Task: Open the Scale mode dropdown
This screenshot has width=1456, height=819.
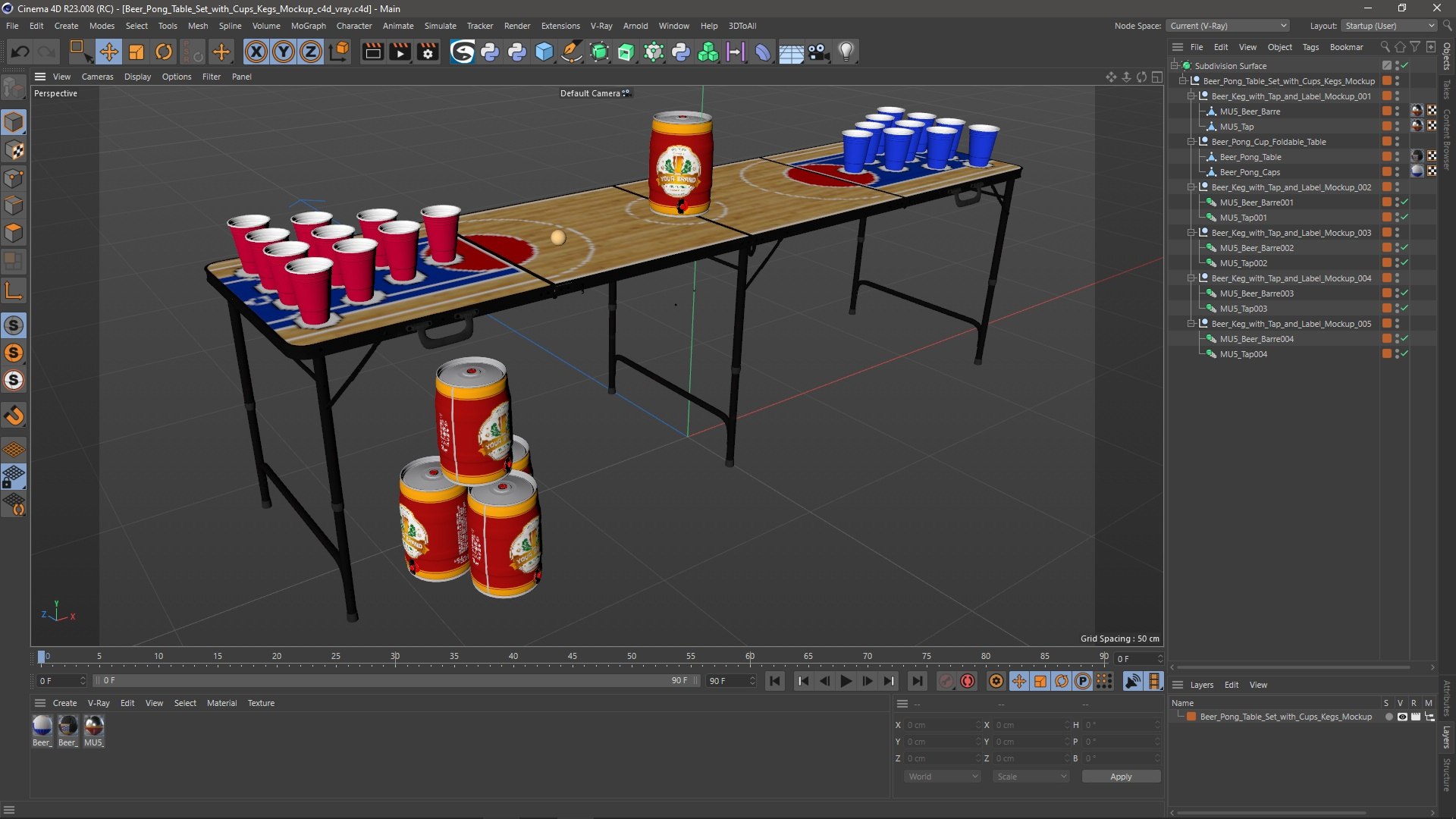Action: 1031,777
